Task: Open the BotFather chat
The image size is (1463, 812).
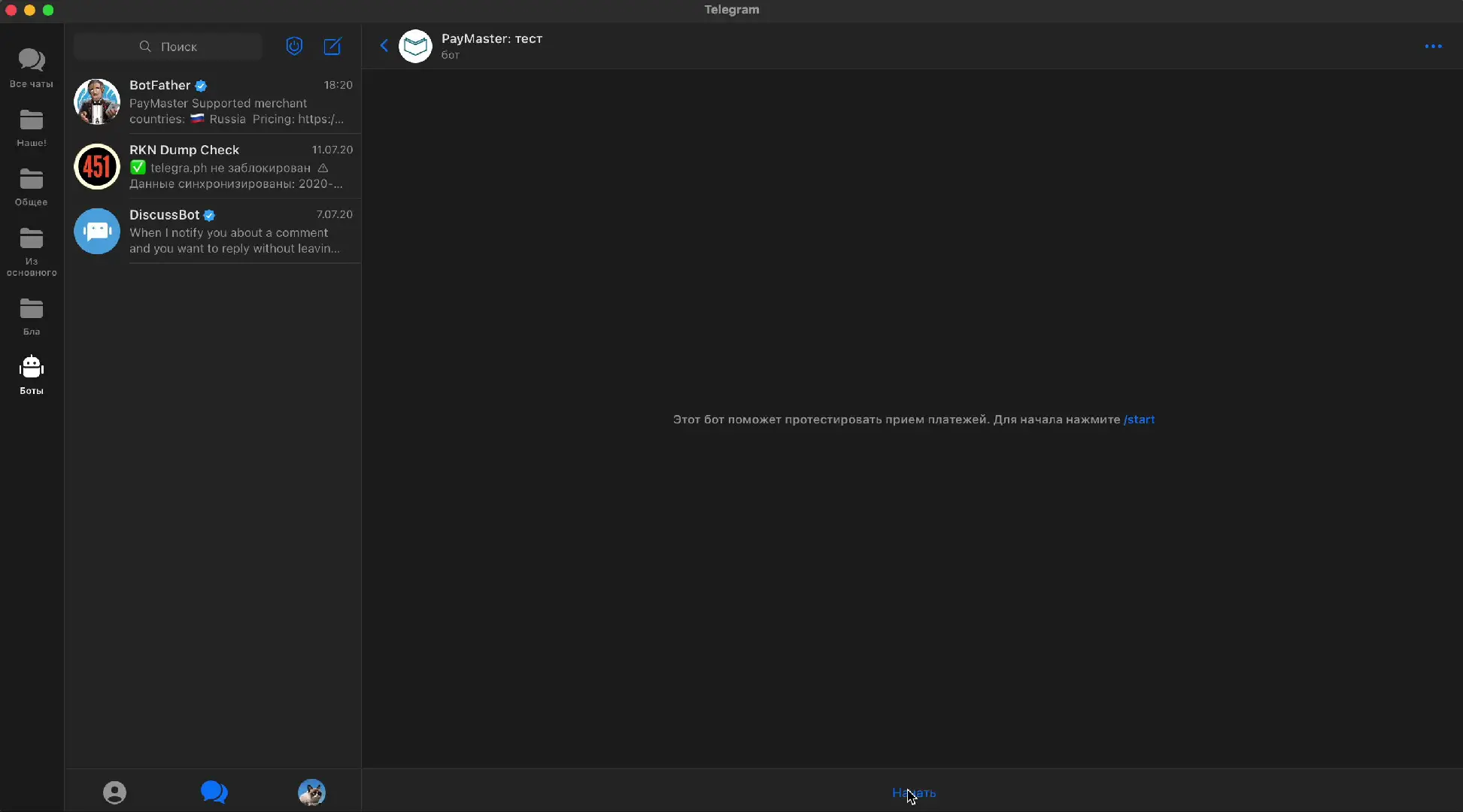Action: point(217,101)
